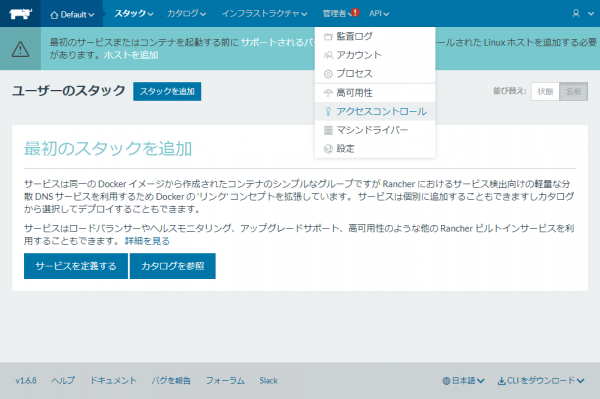Select 設定 from the admin menu
The height and width of the screenshot is (399, 600).
pos(375,148)
